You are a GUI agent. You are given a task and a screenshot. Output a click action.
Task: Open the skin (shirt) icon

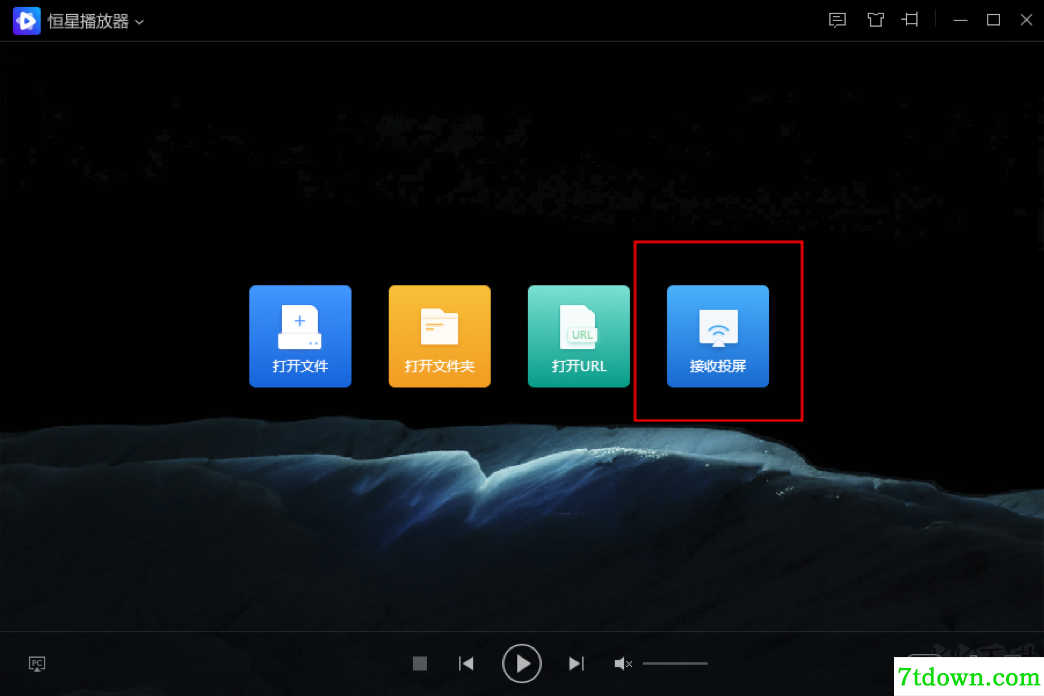876,20
